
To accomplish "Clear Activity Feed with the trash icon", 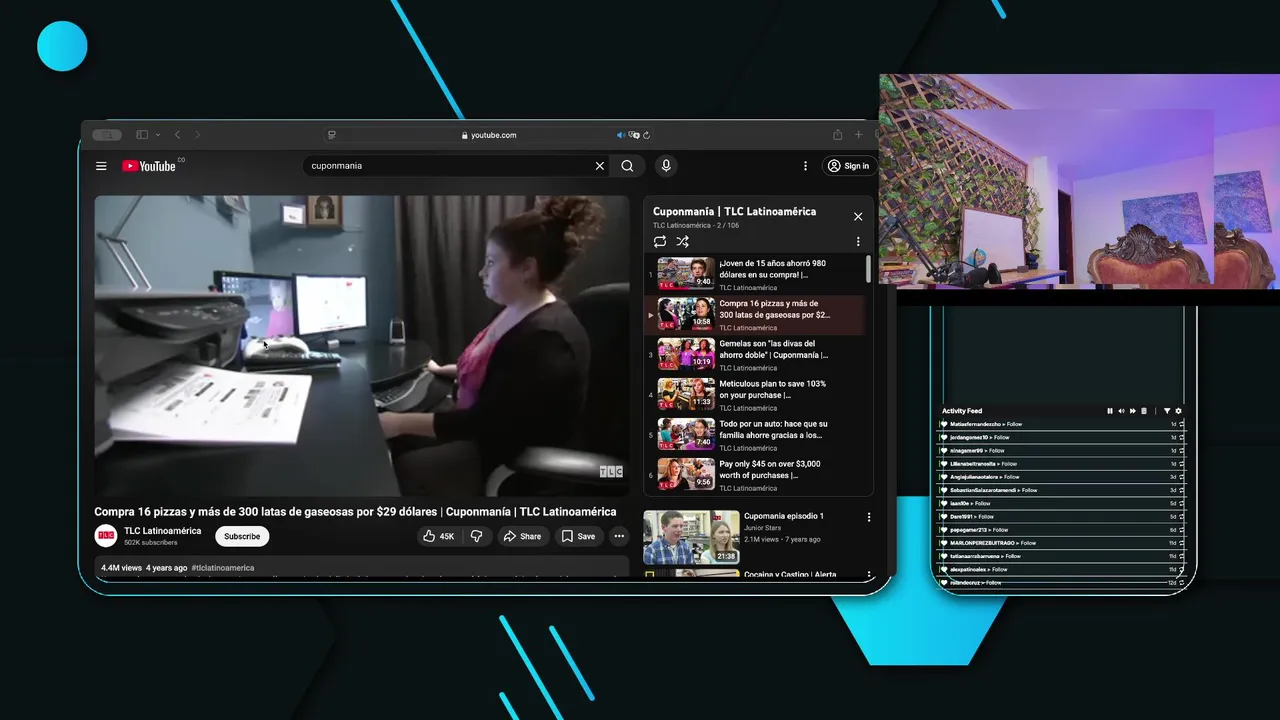I will pyautogui.click(x=1143, y=411).
